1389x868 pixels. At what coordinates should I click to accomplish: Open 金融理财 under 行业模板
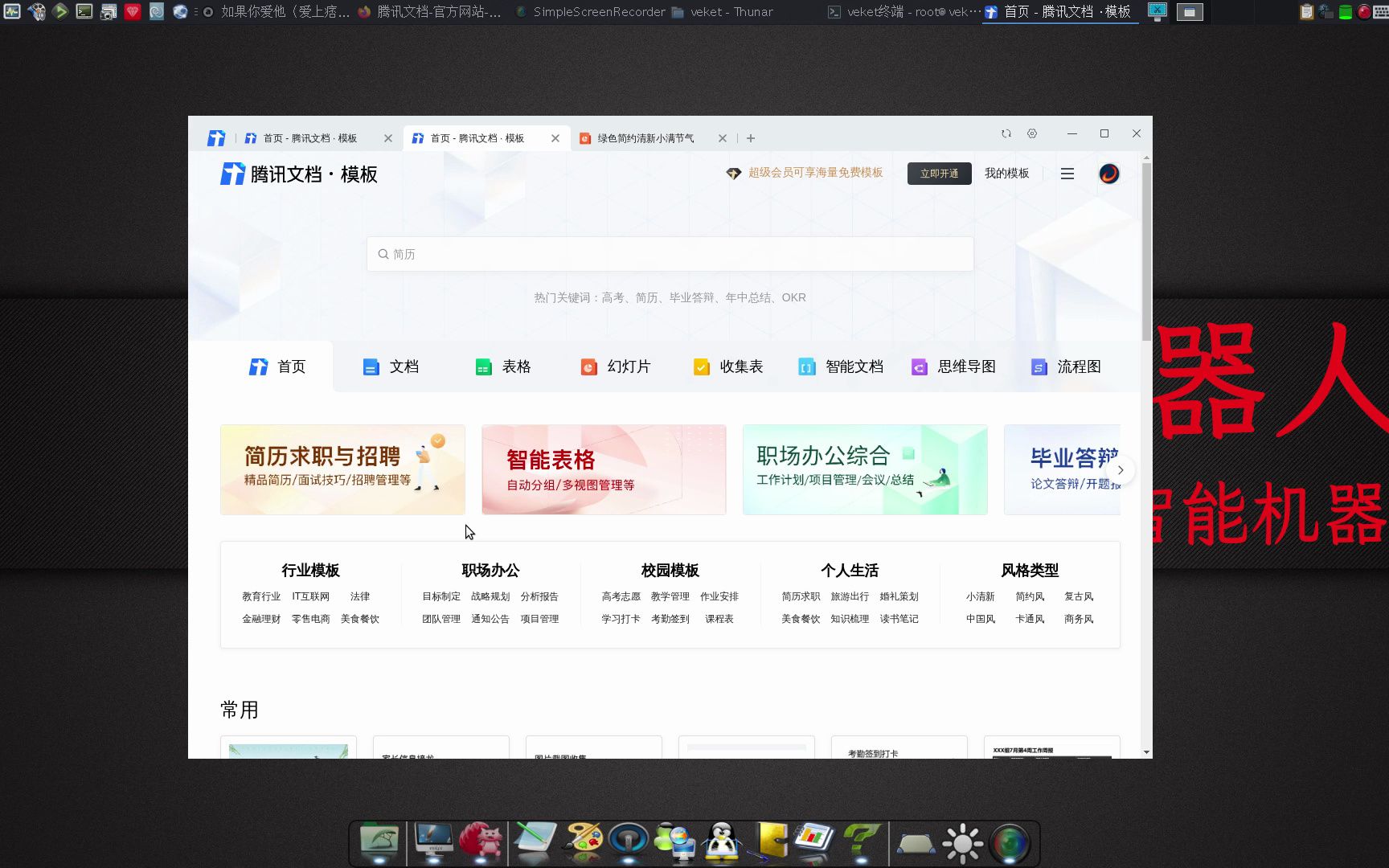[261, 619]
